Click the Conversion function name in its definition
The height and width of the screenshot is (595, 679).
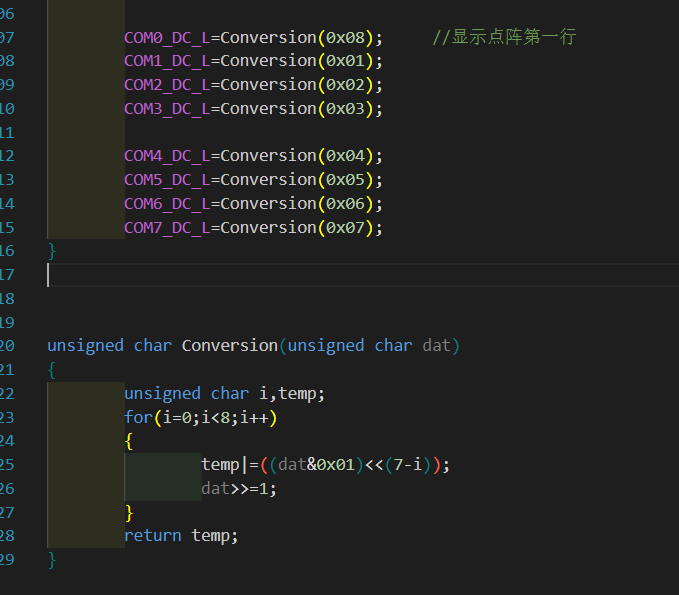[x=229, y=345]
